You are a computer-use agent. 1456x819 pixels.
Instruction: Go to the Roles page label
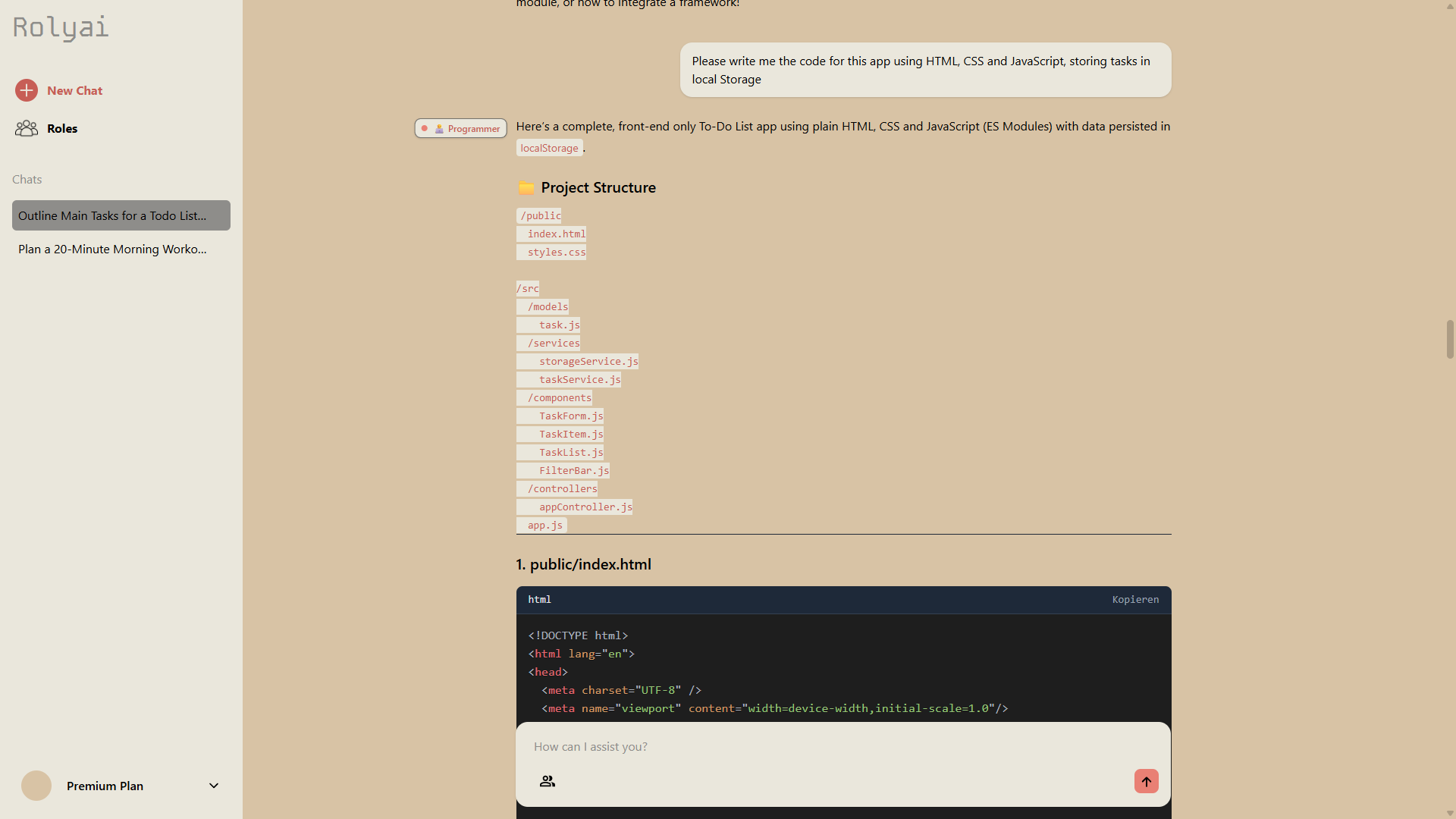[x=62, y=128]
